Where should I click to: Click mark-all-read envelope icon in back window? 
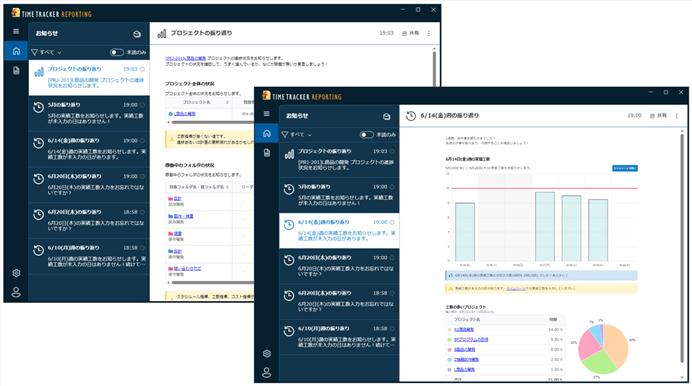[137, 34]
